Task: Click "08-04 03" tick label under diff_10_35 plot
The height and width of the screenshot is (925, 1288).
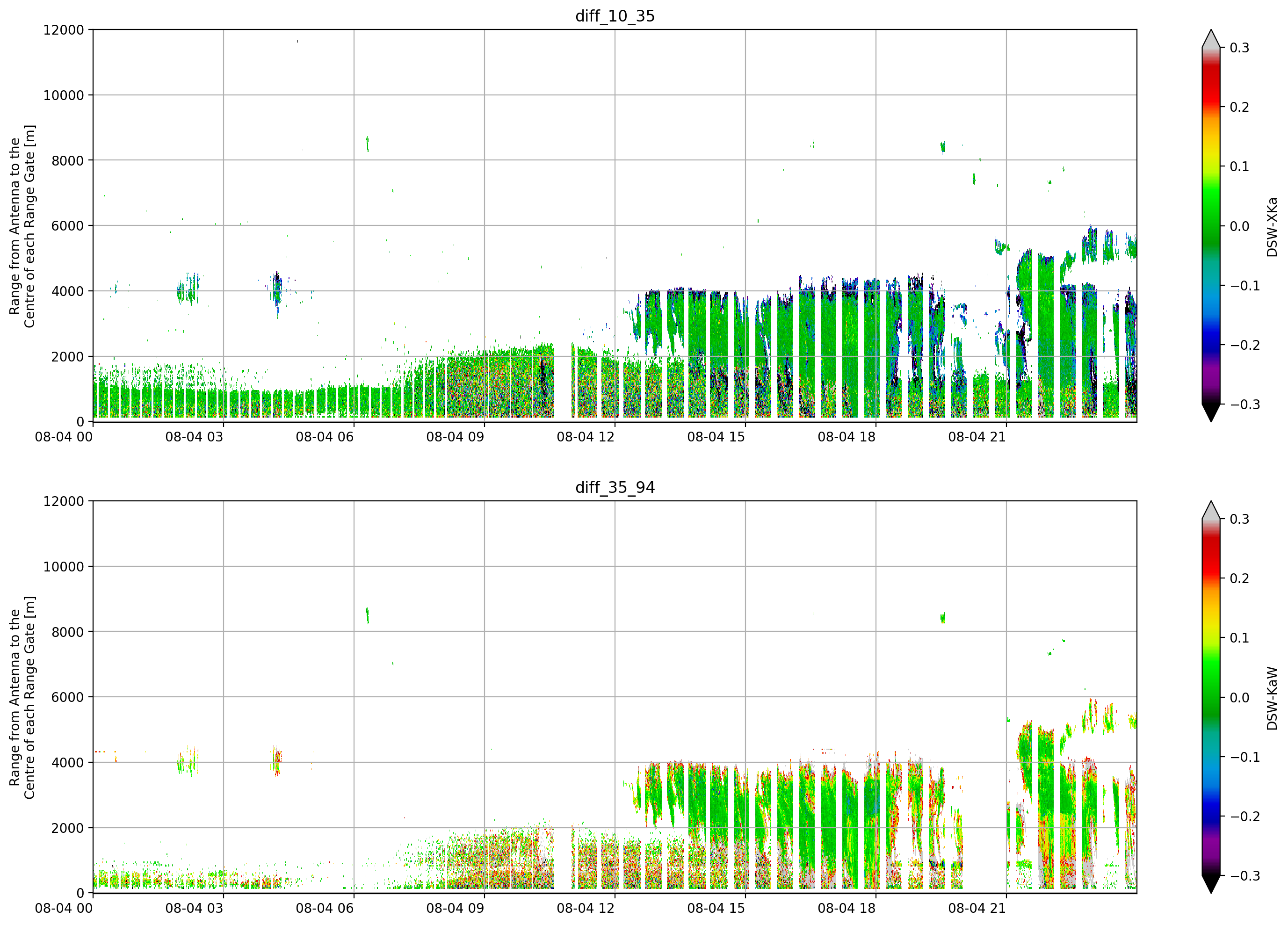Action: pyautogui.click(x=194, y=437)
